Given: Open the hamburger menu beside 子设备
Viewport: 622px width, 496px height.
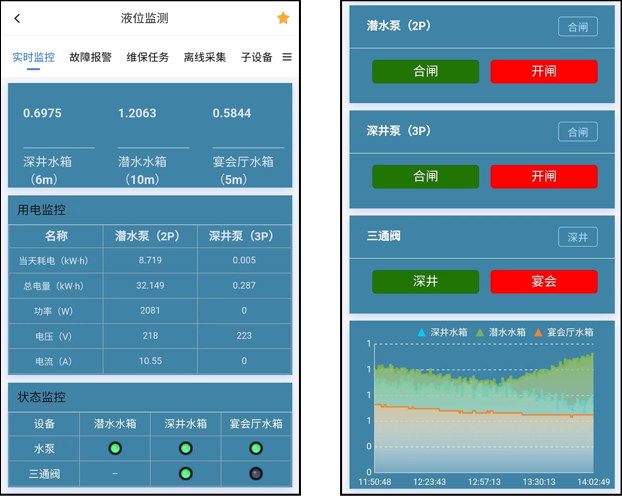Looking at the screenshot, I should point(287,57).
